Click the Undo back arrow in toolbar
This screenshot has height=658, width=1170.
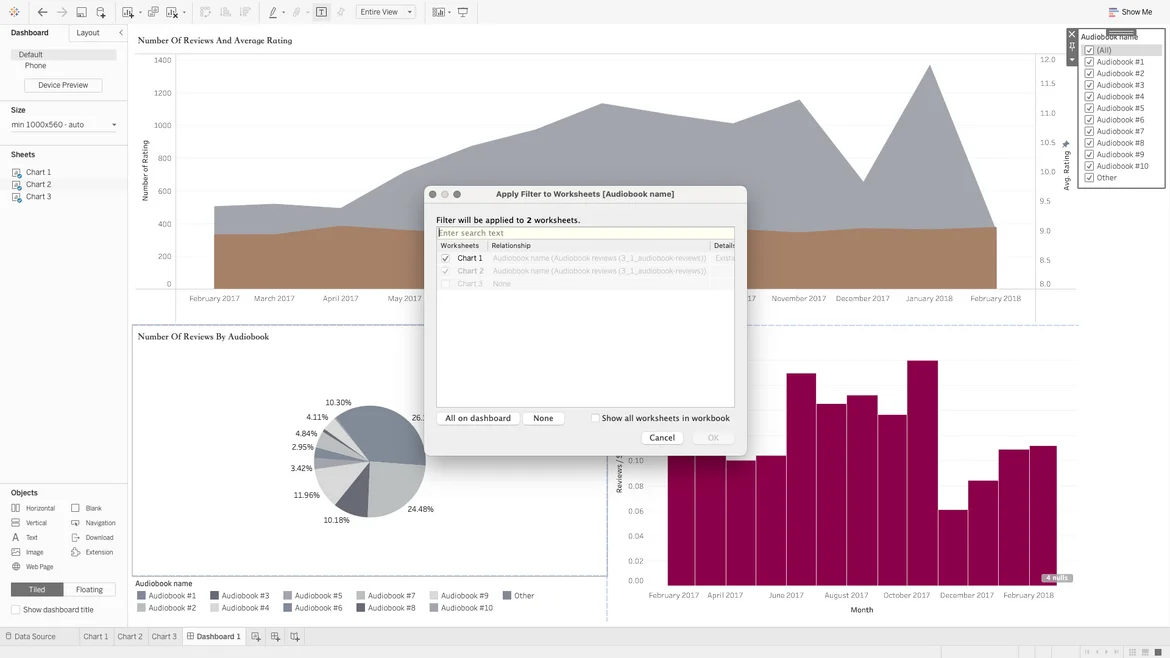pos(42,12)
